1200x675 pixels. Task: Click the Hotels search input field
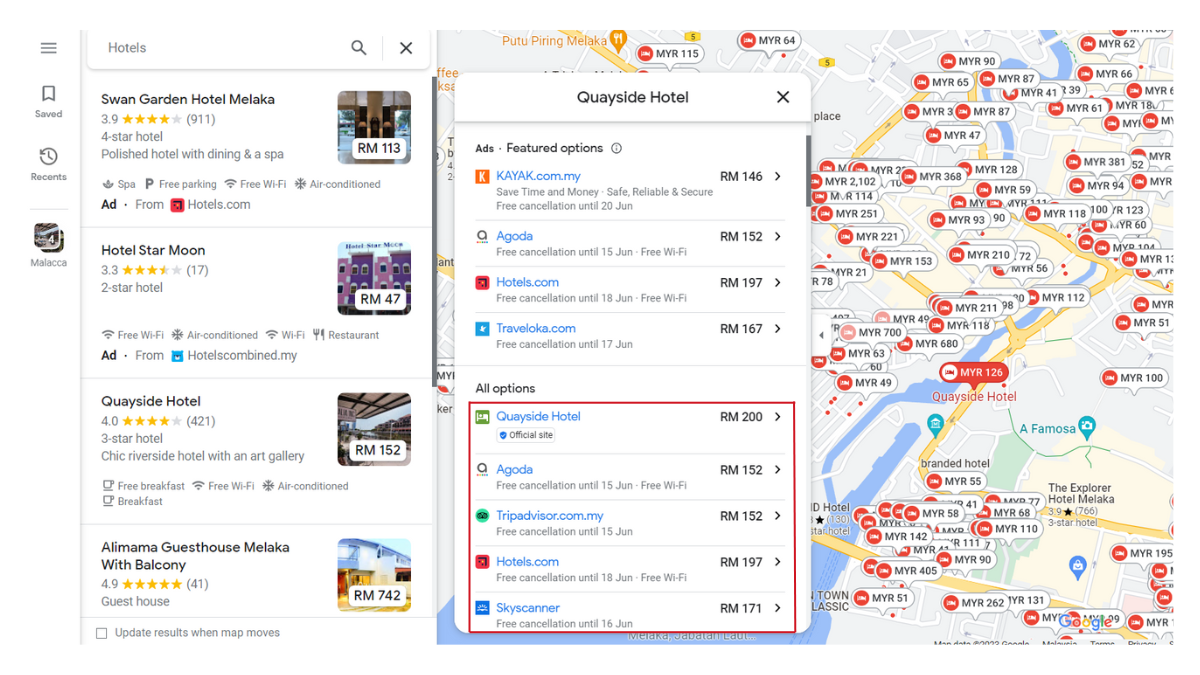(x=220, y=48)
